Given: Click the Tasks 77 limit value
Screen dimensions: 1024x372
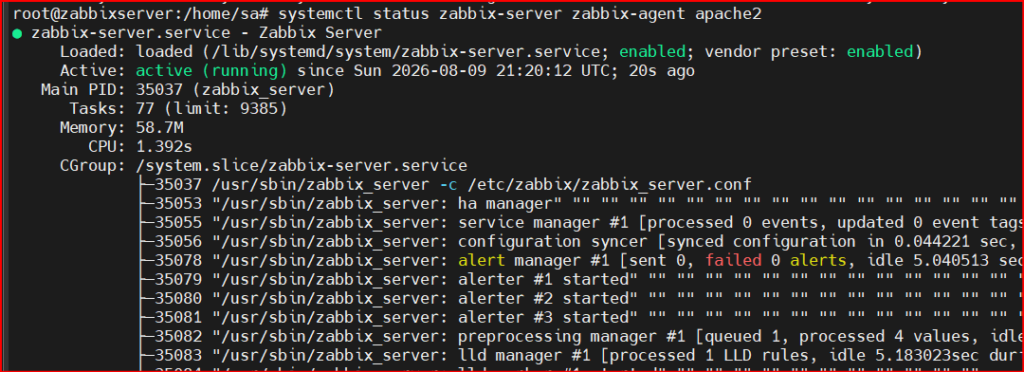Looking at the screenshot, I should click(x=212, y=108).
